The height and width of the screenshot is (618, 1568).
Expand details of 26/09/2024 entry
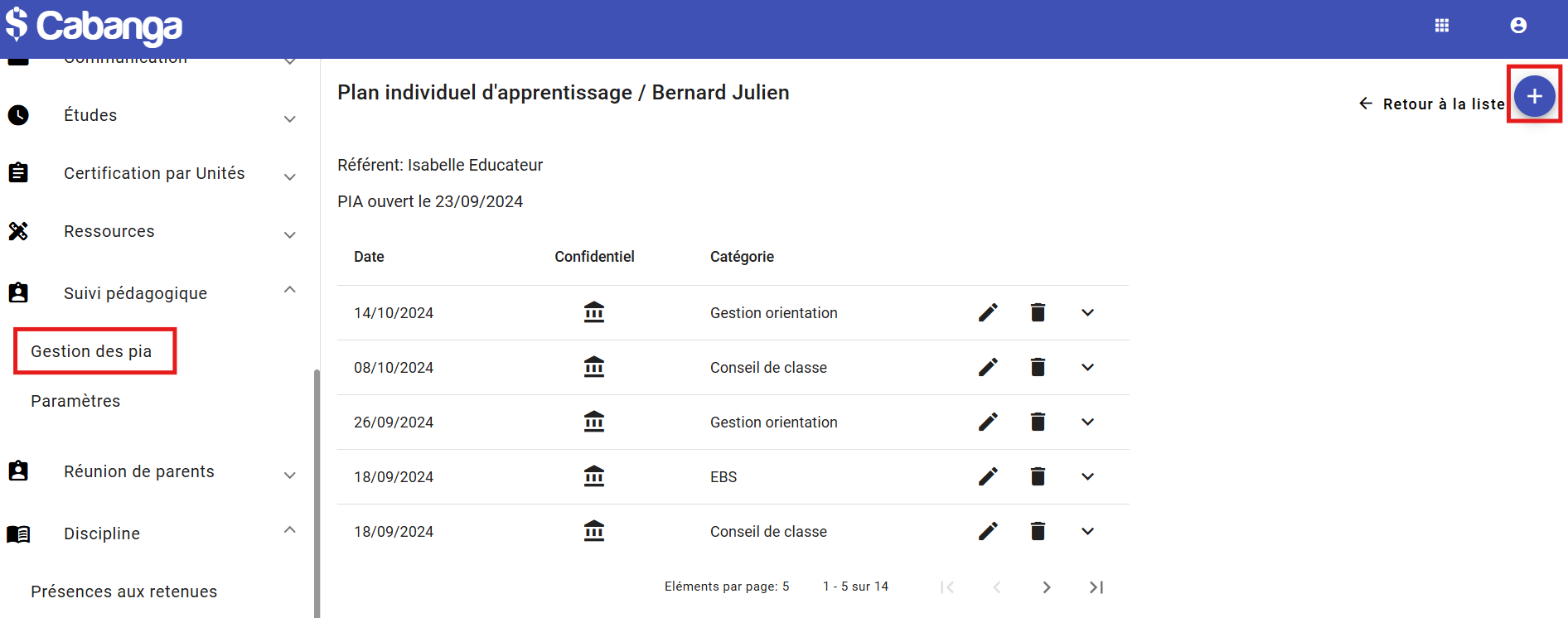tap(1087, 422)
